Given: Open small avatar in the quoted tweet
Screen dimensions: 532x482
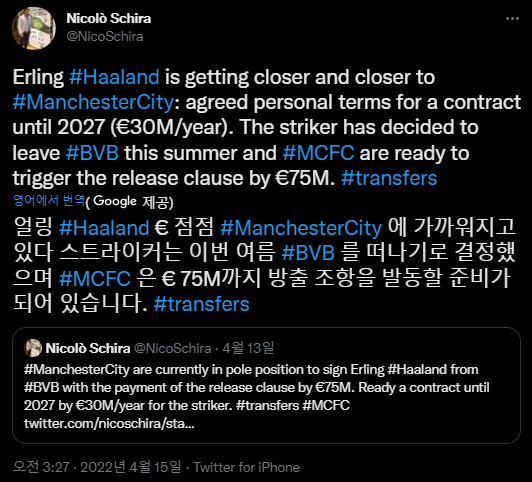Looking at the screenshot, I should click(33, 348).
